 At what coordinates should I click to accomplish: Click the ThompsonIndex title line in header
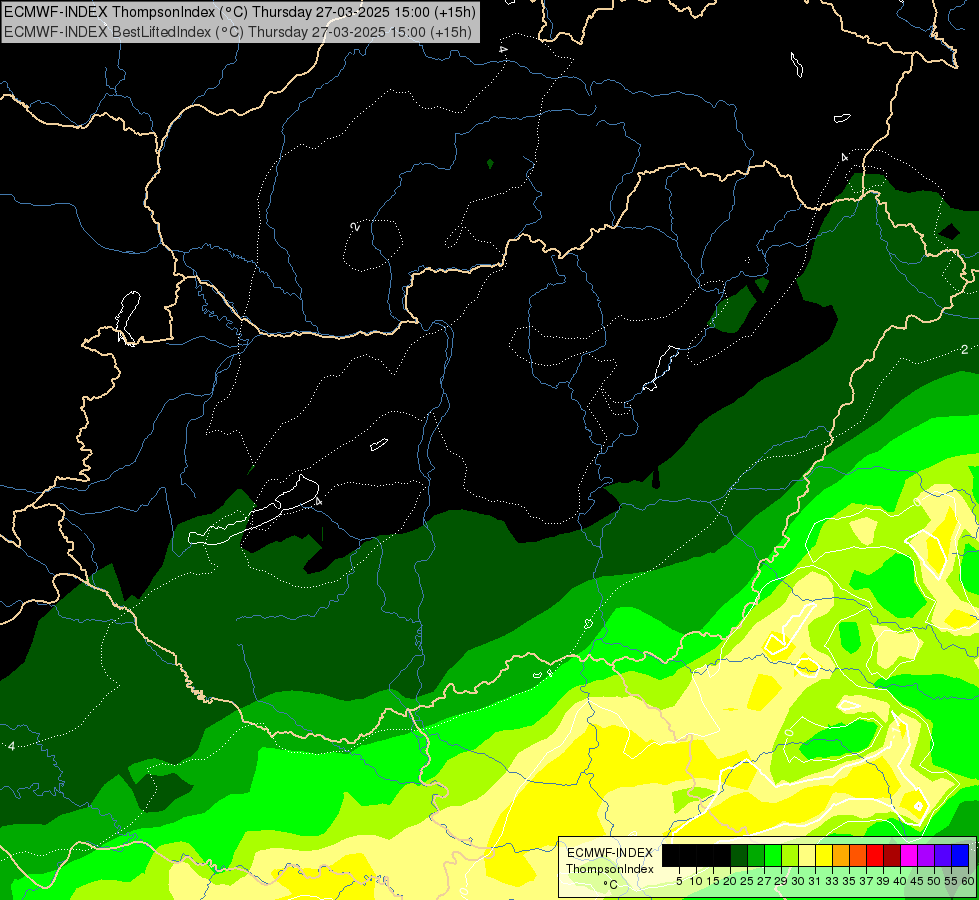240,11
